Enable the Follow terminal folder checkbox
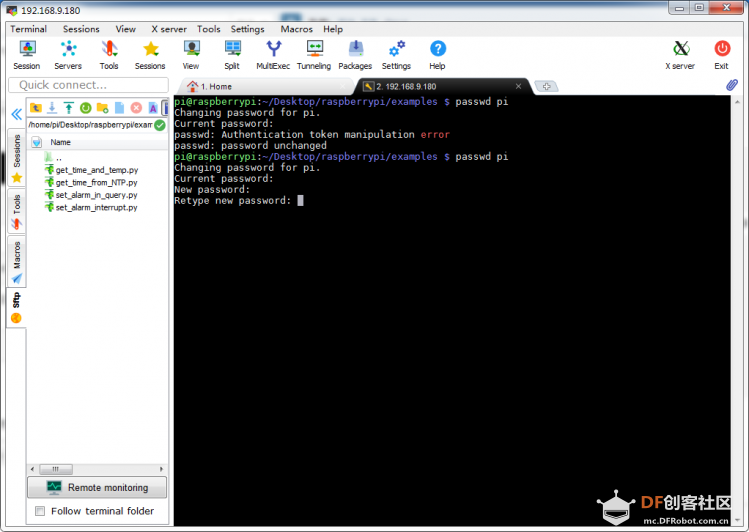Image resolution: width=749 pixels, height=532 pixels. 40,511
